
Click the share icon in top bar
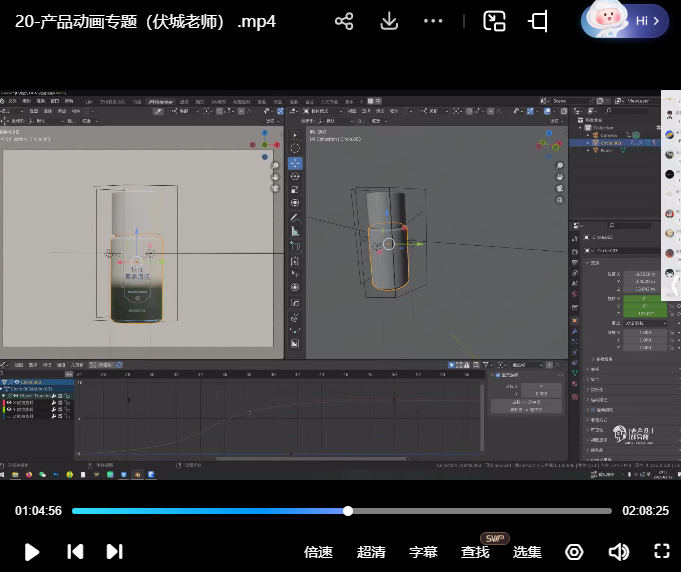[x=344, y=21]
